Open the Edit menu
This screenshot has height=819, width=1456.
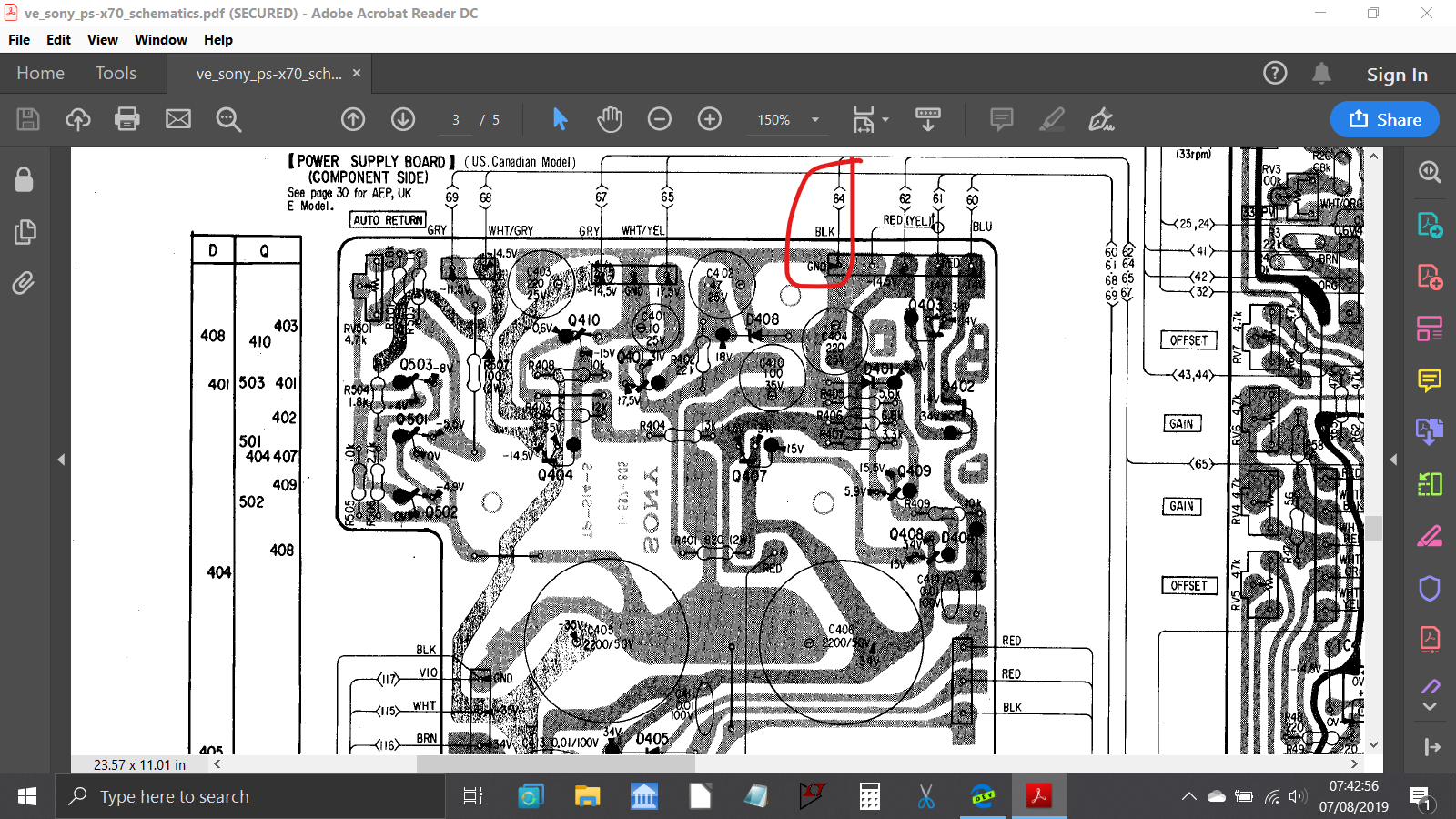click(58, 40)
